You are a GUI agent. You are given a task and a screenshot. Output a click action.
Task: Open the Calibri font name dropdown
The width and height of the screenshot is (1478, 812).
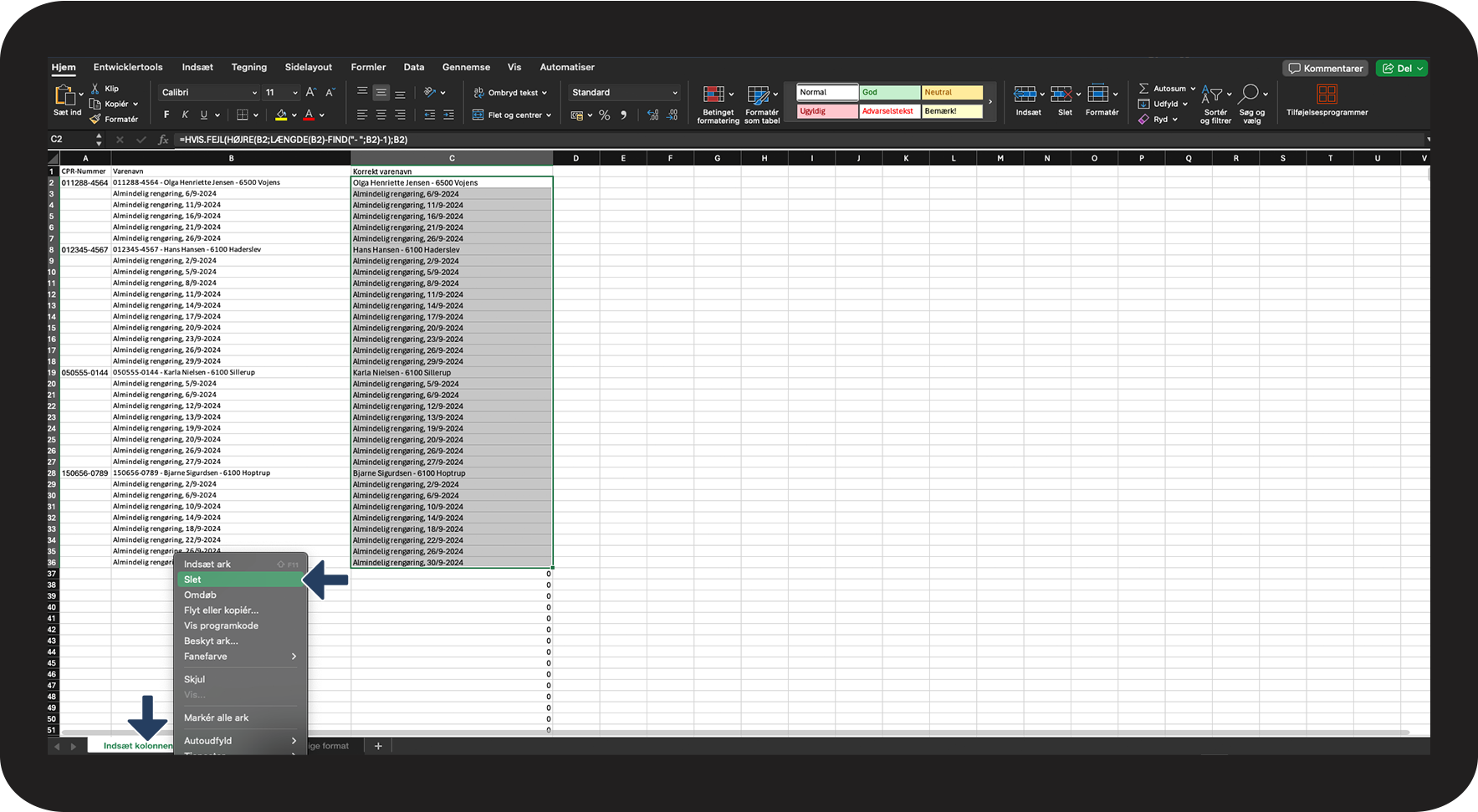(x=209, y=93)
